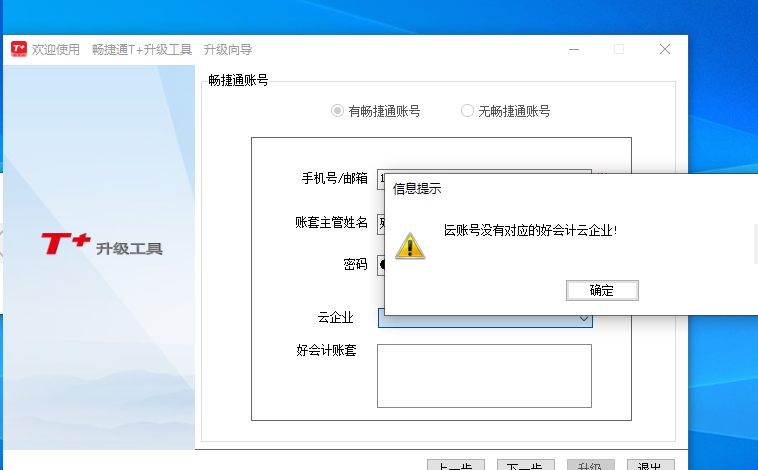This screenshot has height=470, width=758.
Task: Click the 升级 button
Action: click(x=590, y=465)
